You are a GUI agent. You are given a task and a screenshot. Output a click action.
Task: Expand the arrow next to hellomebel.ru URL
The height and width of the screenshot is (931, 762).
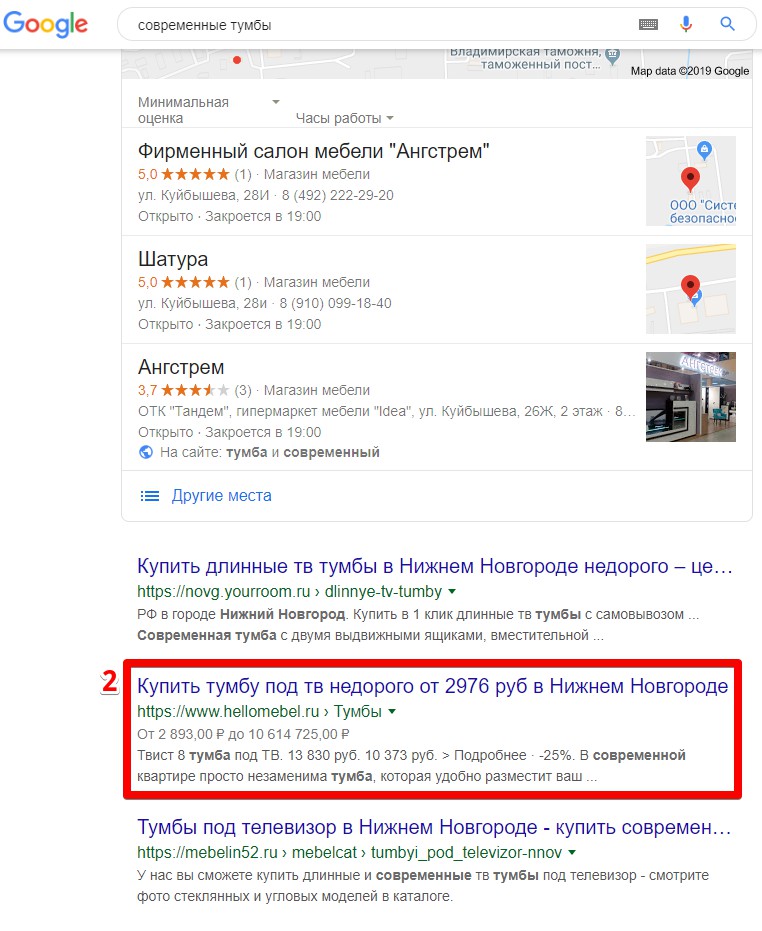pos(392,711)
